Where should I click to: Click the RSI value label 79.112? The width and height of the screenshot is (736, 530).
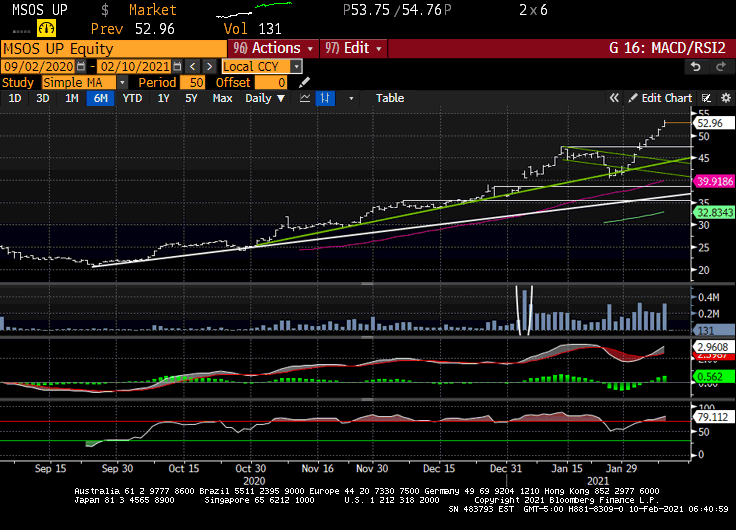(x=713, y=417)
